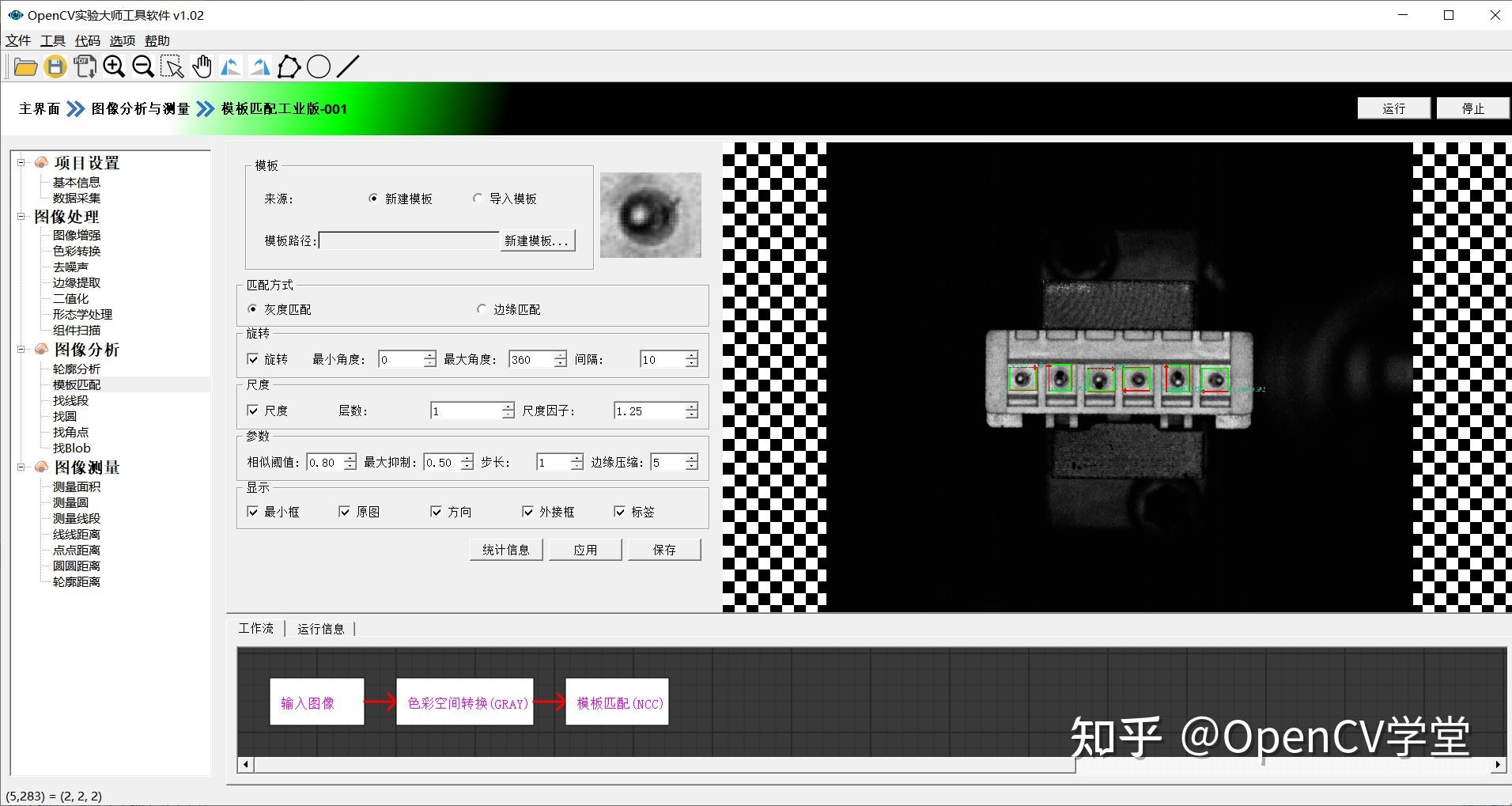The height and width of the screenshot is (806, 1512).
Task: Click the 运行 button
Action: 1393,108
